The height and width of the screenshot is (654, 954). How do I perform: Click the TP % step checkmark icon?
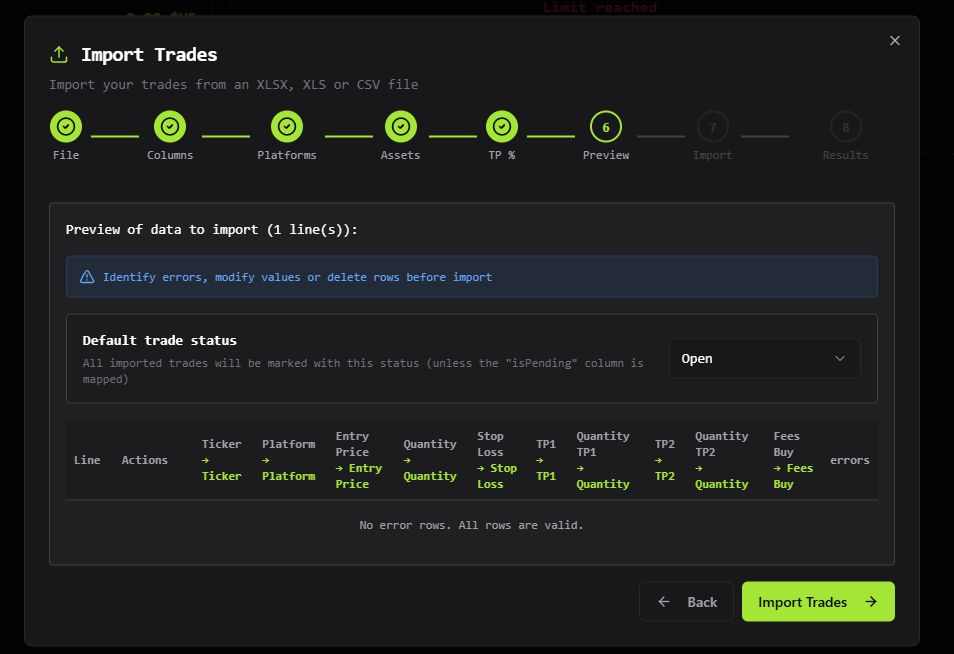coord(502,127)
